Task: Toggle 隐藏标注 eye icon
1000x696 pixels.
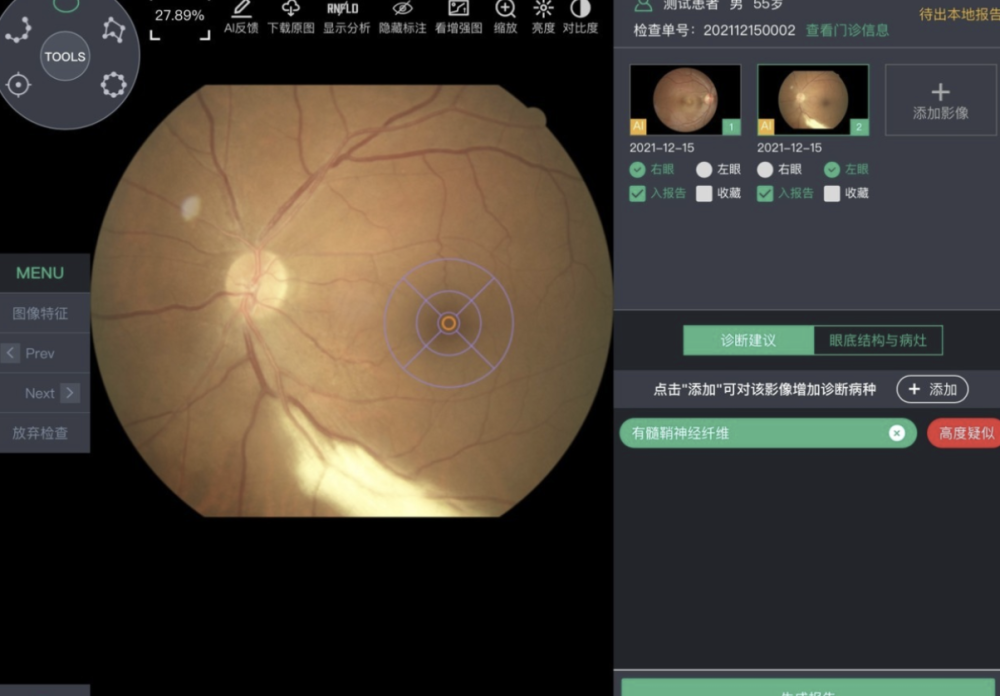Action: pyautogui.click(x=402, y=9)
